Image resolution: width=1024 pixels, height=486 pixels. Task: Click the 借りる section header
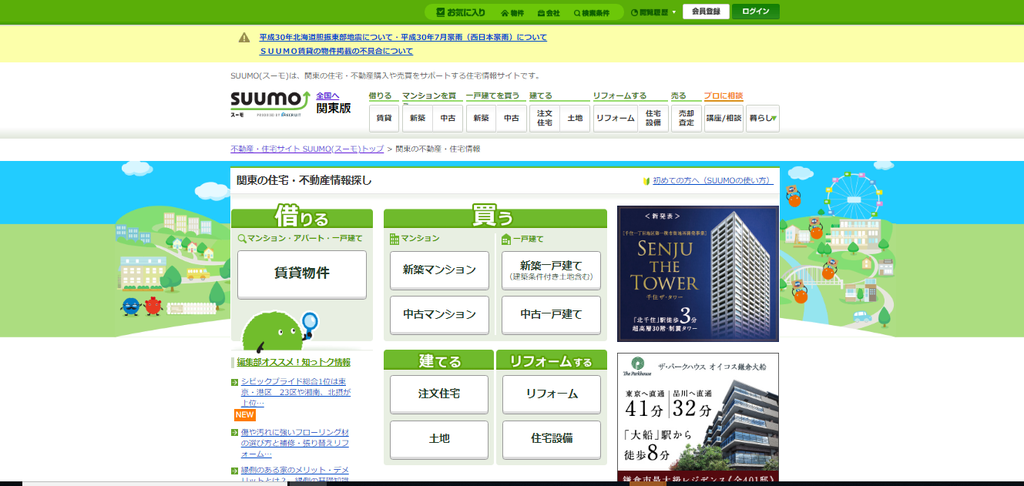point(302,218)
